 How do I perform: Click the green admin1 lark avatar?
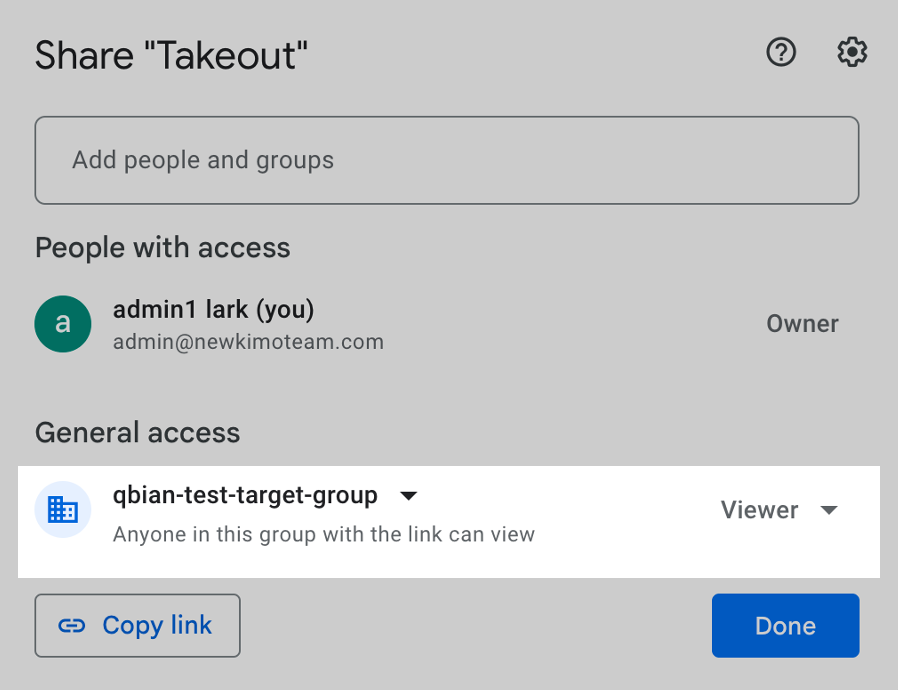pyautogui.click(x=63, y=324)
